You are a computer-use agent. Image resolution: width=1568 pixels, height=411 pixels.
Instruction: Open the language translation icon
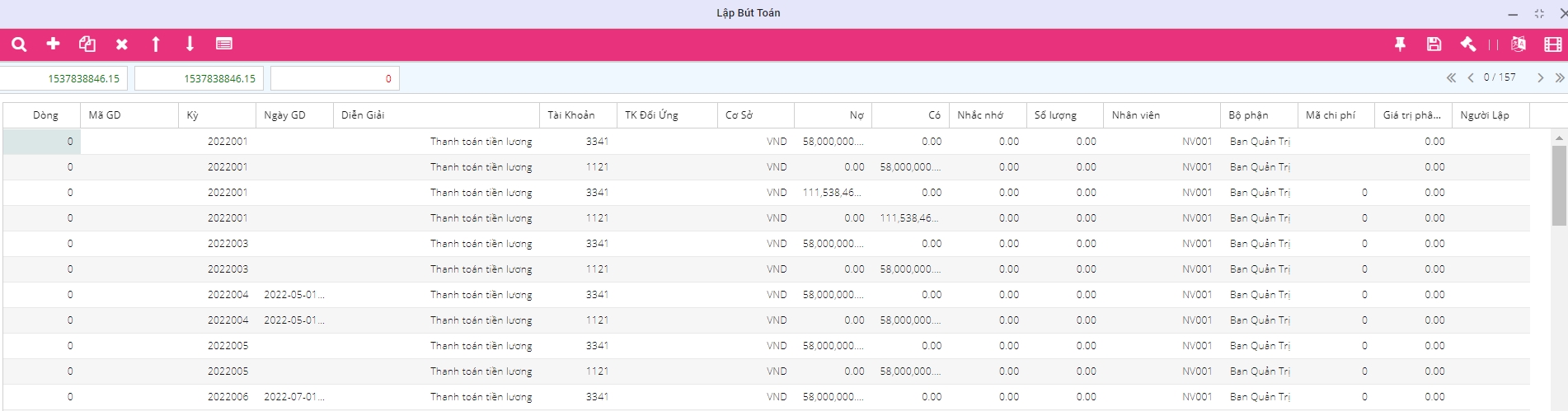pyautogui.click(x=1519, y=44)
